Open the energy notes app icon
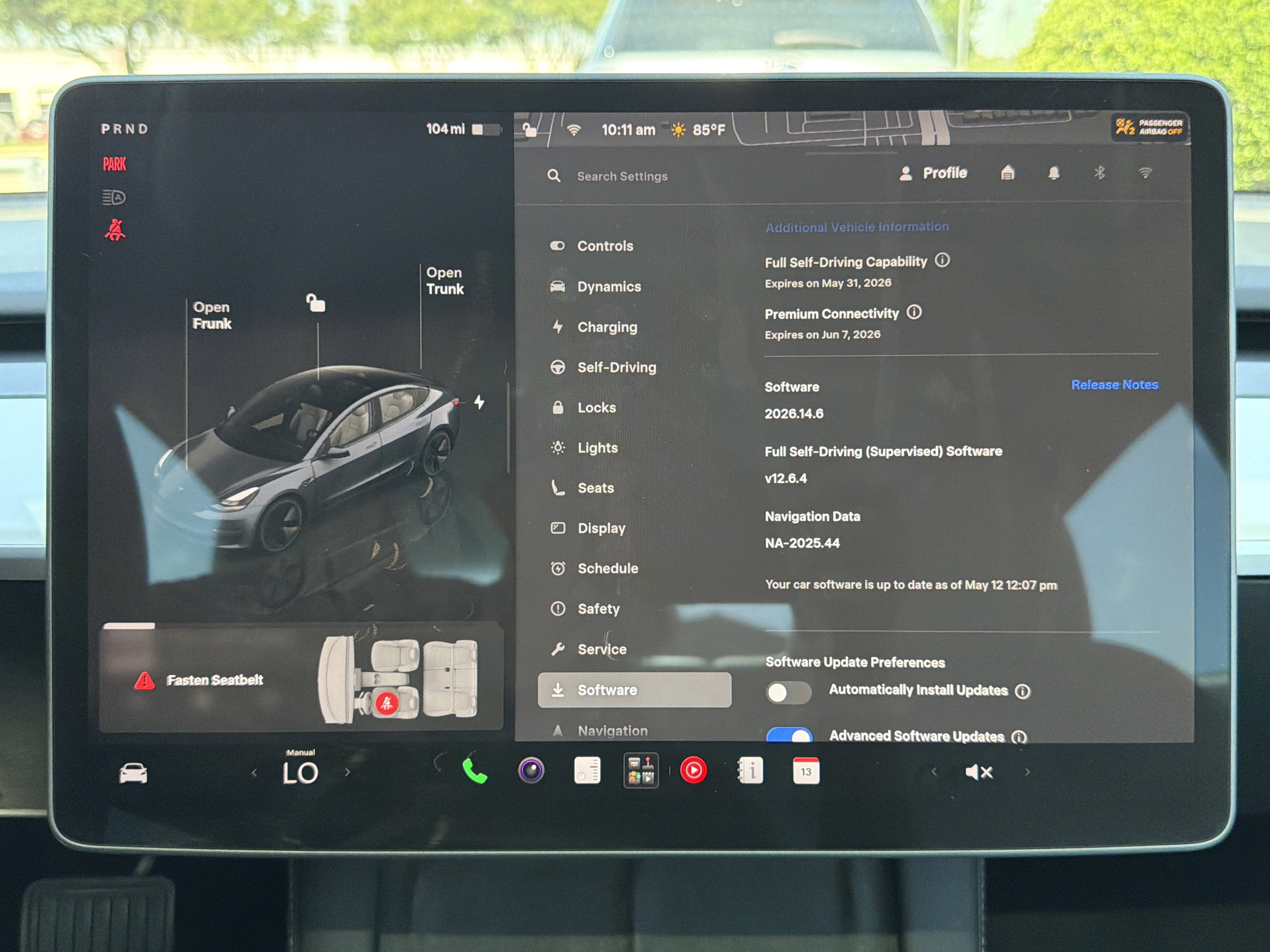The image size is (1270, 952). pos(587,771)
